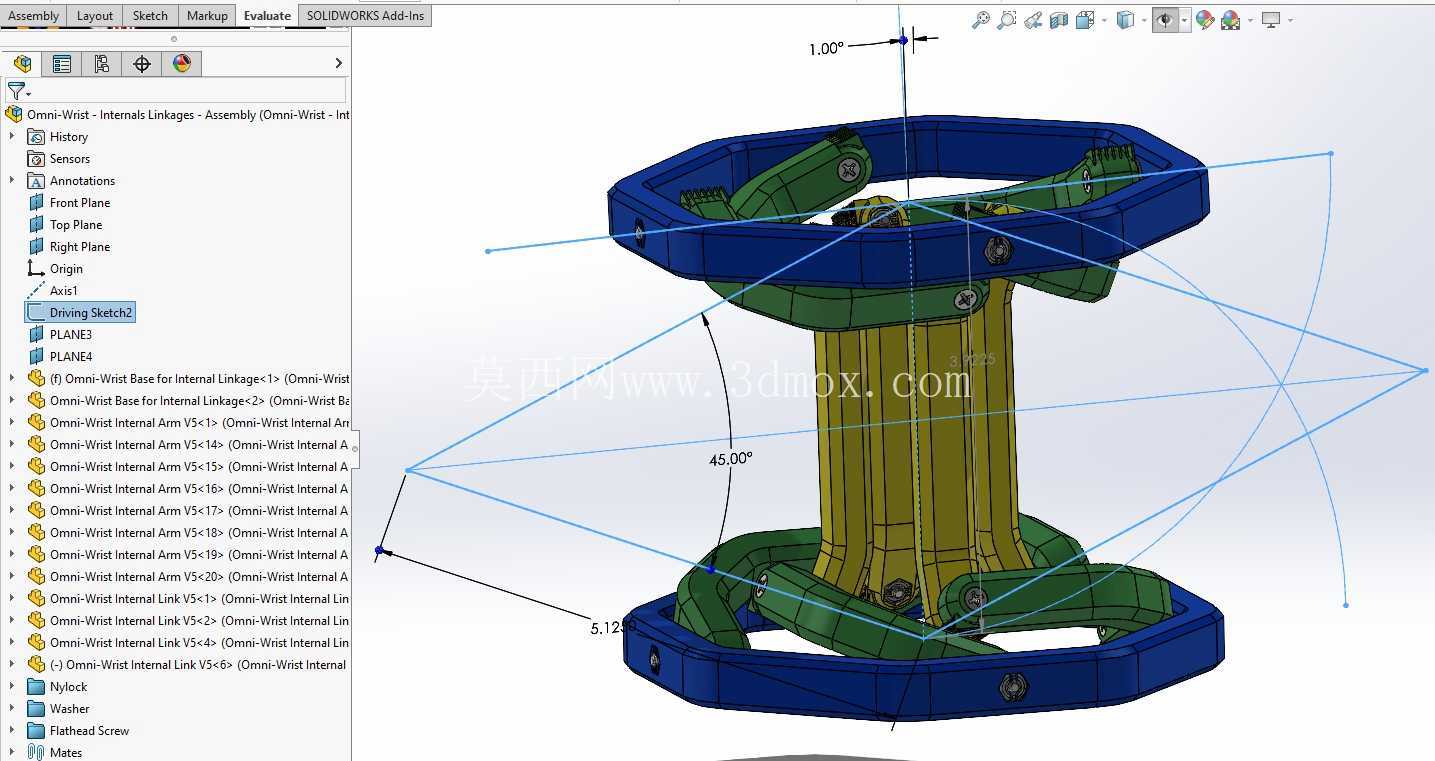Open the Display Style dropdown arrow
The width and height of the screenshot is (1435, 761).
(1144, 20)
